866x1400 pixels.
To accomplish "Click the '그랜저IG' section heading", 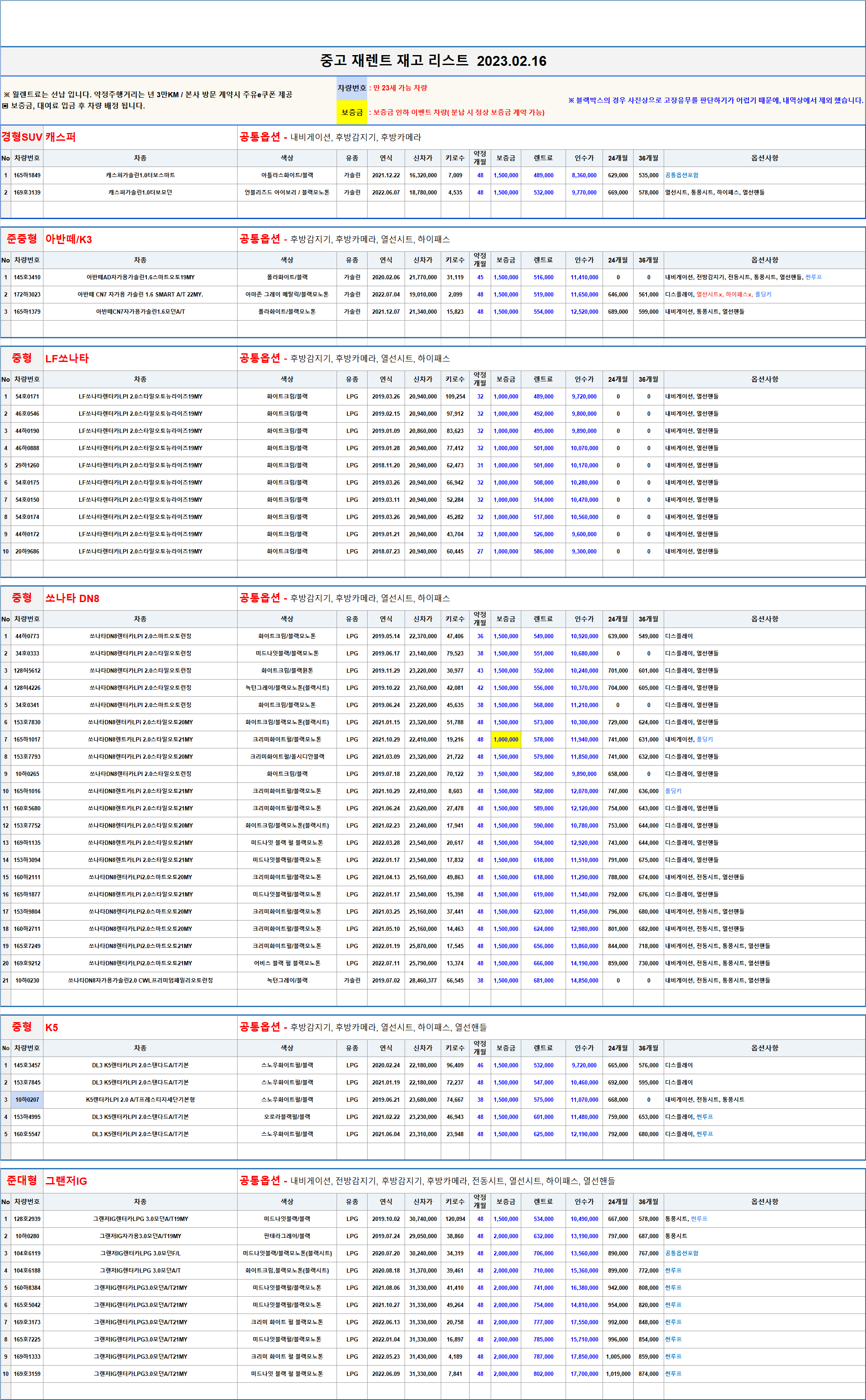I will [66, 1181].
